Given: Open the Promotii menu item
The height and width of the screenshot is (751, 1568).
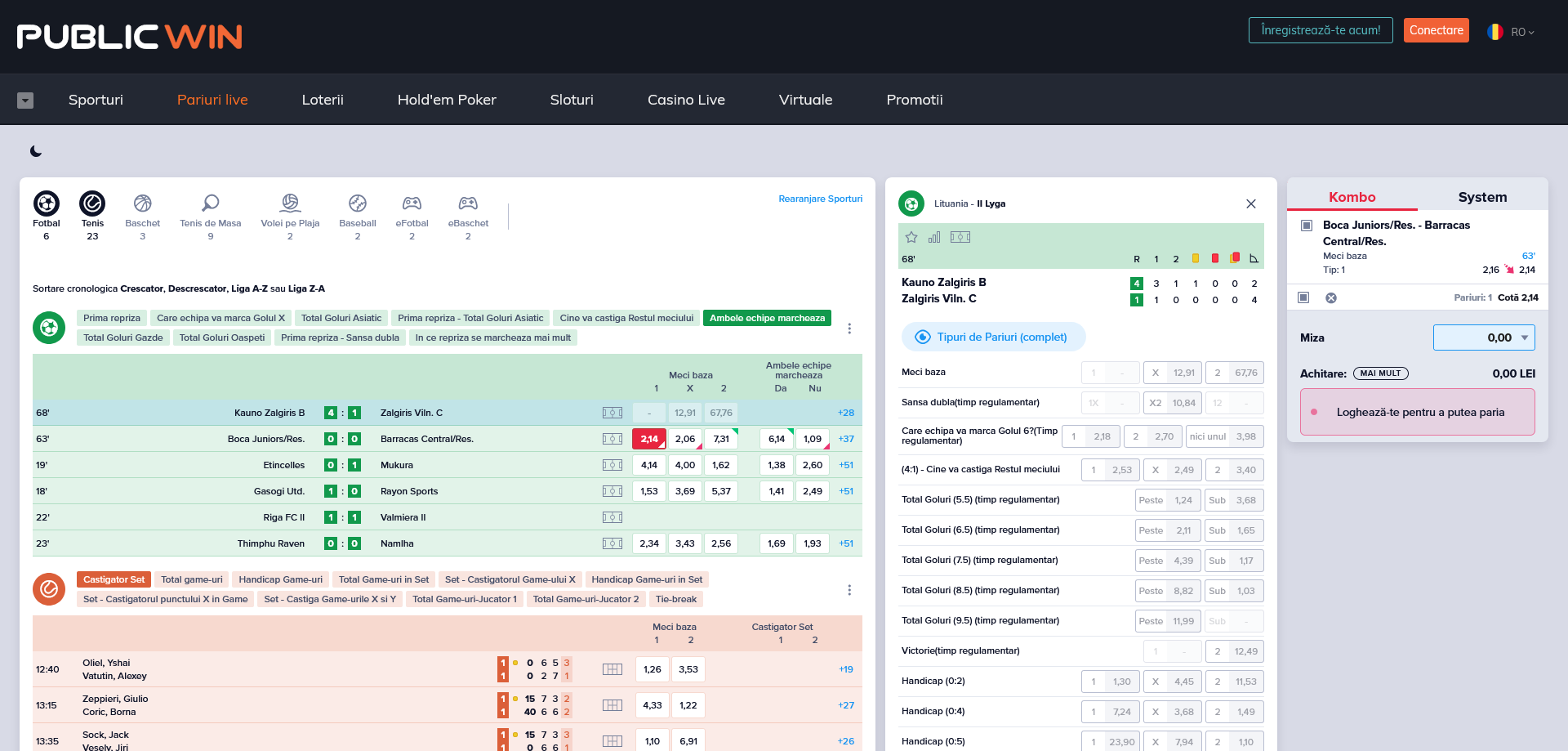Looking at the screenshot, I should 915,100.
